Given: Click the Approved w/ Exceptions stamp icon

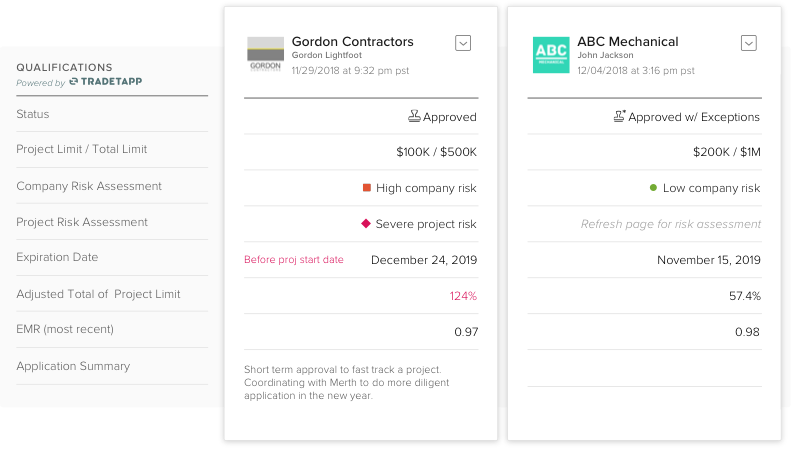Looking at the screenshot, I should (620, 117).
